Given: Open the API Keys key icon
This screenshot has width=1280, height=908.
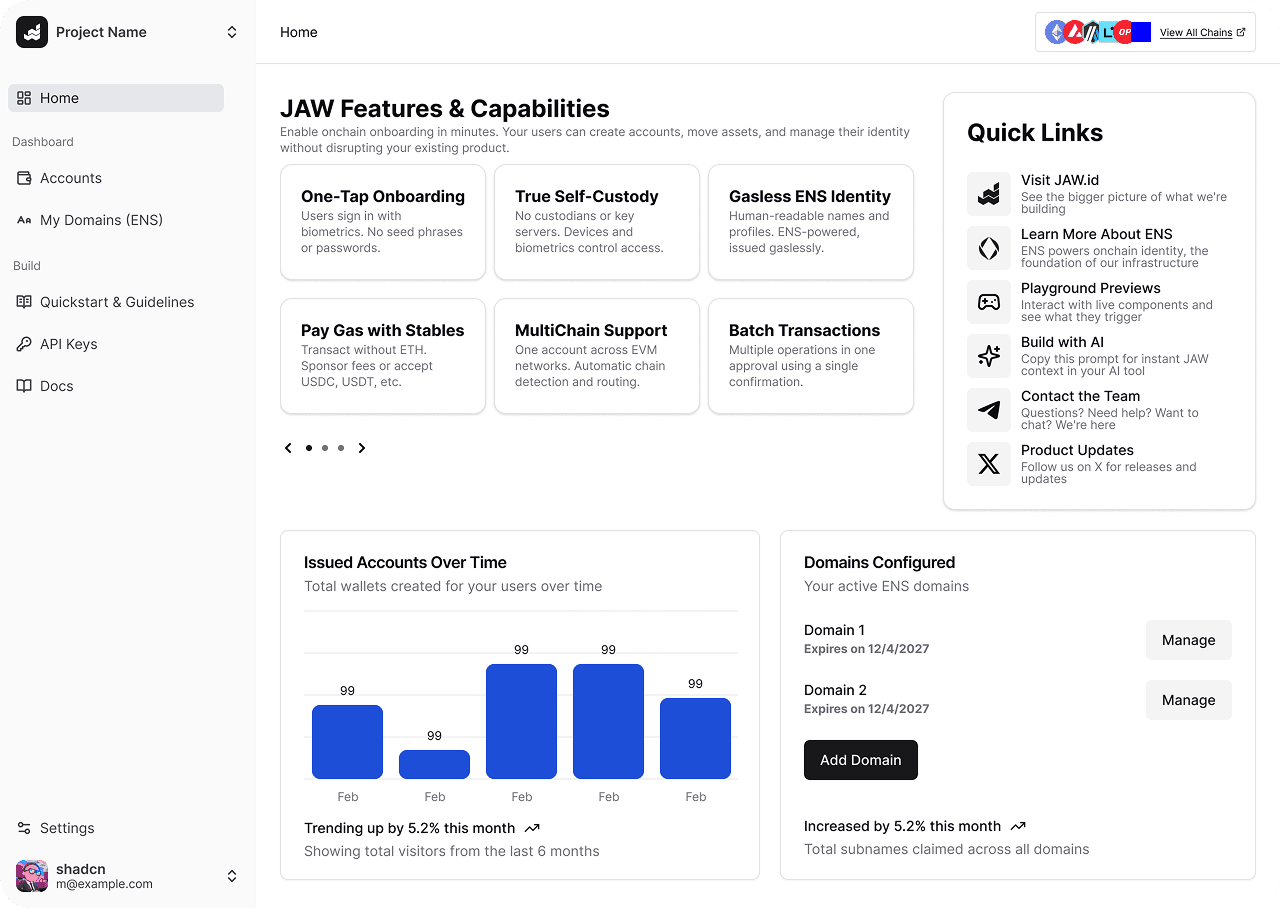Looking at the screenshot, I should [22, 344].
